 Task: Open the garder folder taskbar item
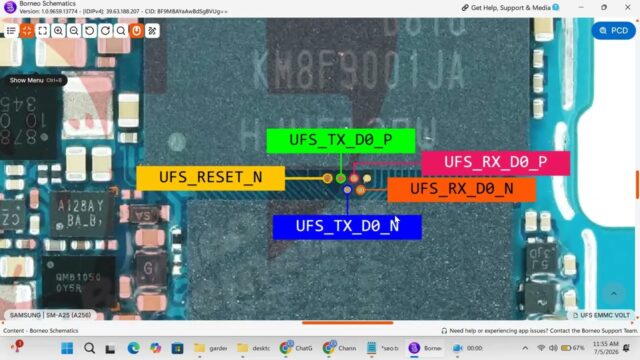click(x=211, y=348)
